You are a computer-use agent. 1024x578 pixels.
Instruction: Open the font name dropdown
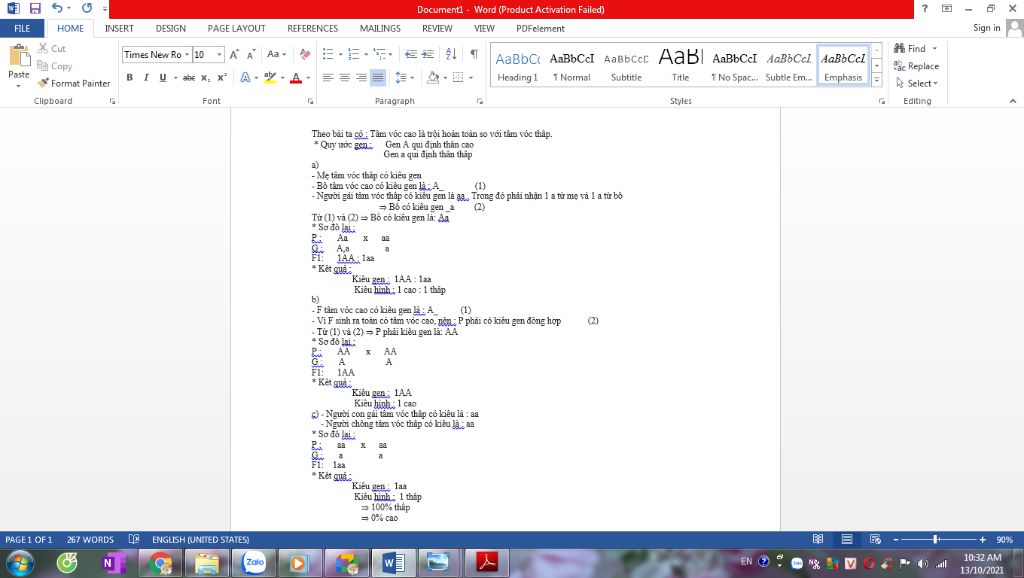click(187, 54)
